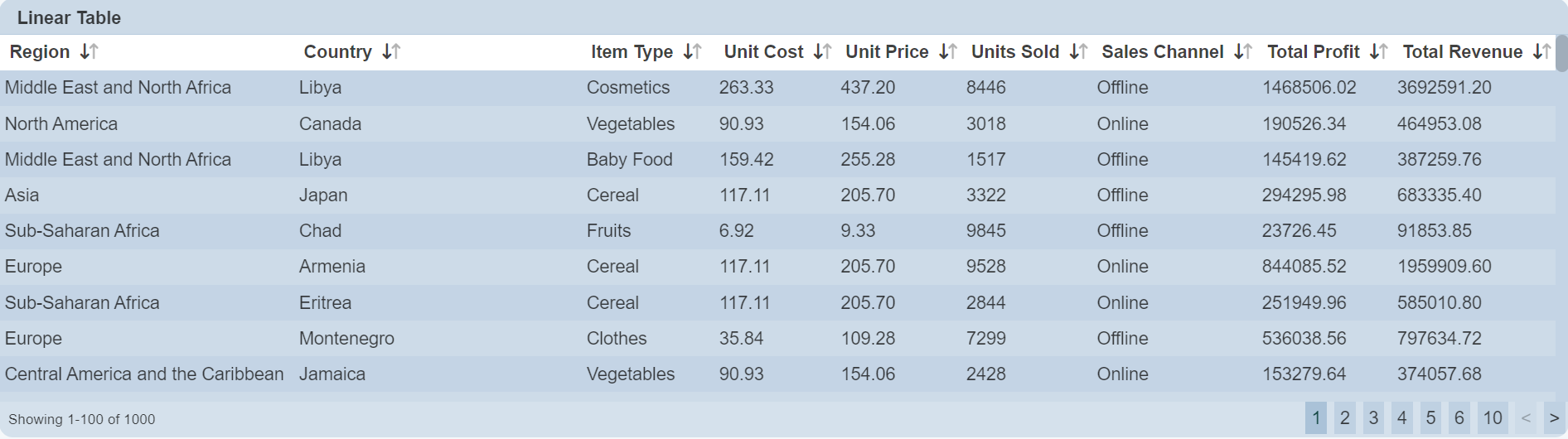Click the previous page arrow
This screenshot has width=1568, height=439.
(x=1526, y=417)
